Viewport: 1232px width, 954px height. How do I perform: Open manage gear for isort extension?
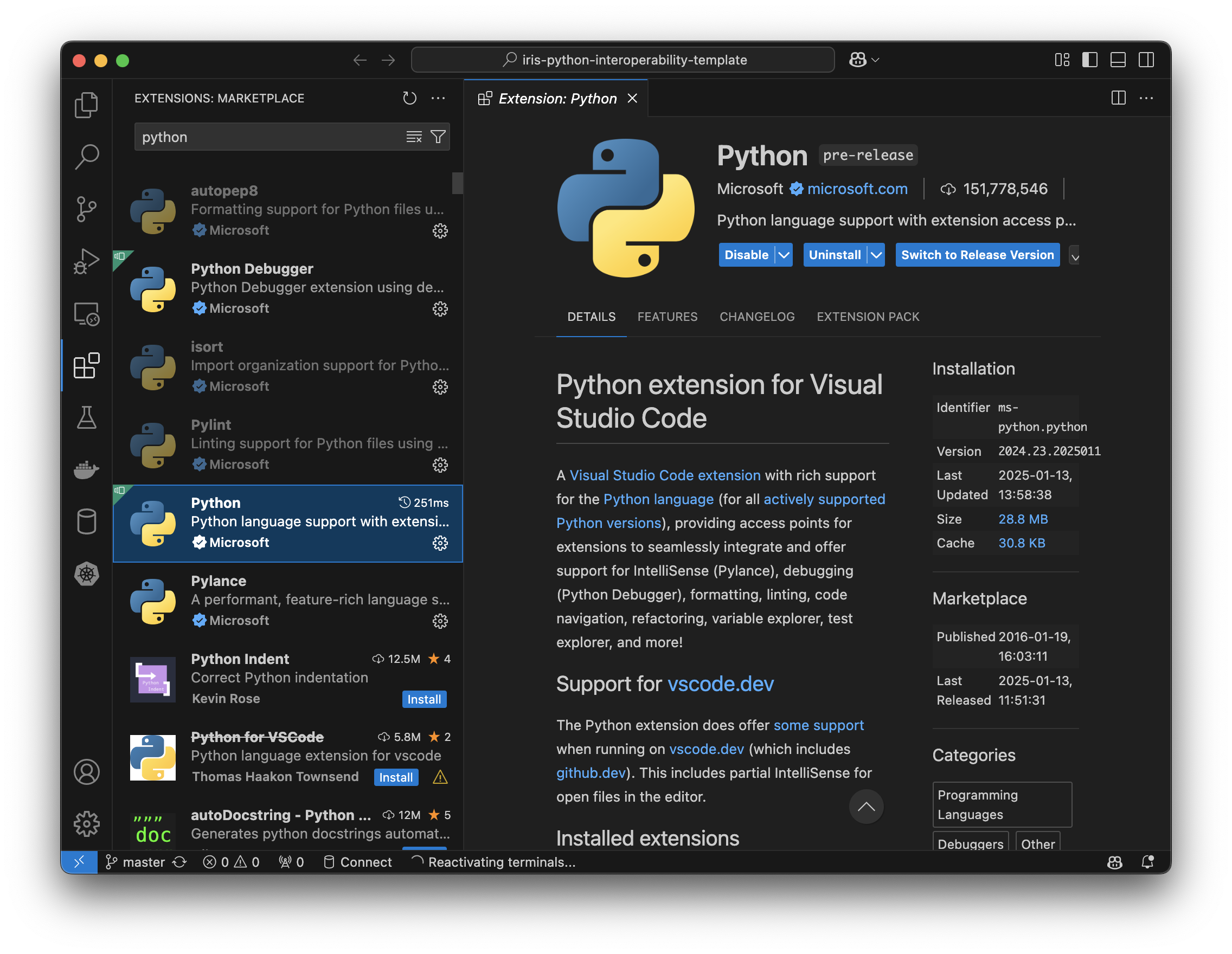(440, 387)
